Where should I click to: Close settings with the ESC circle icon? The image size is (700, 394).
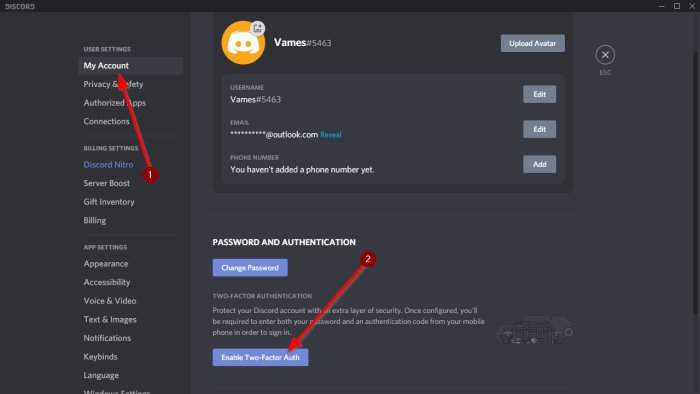tap(605, 55)
